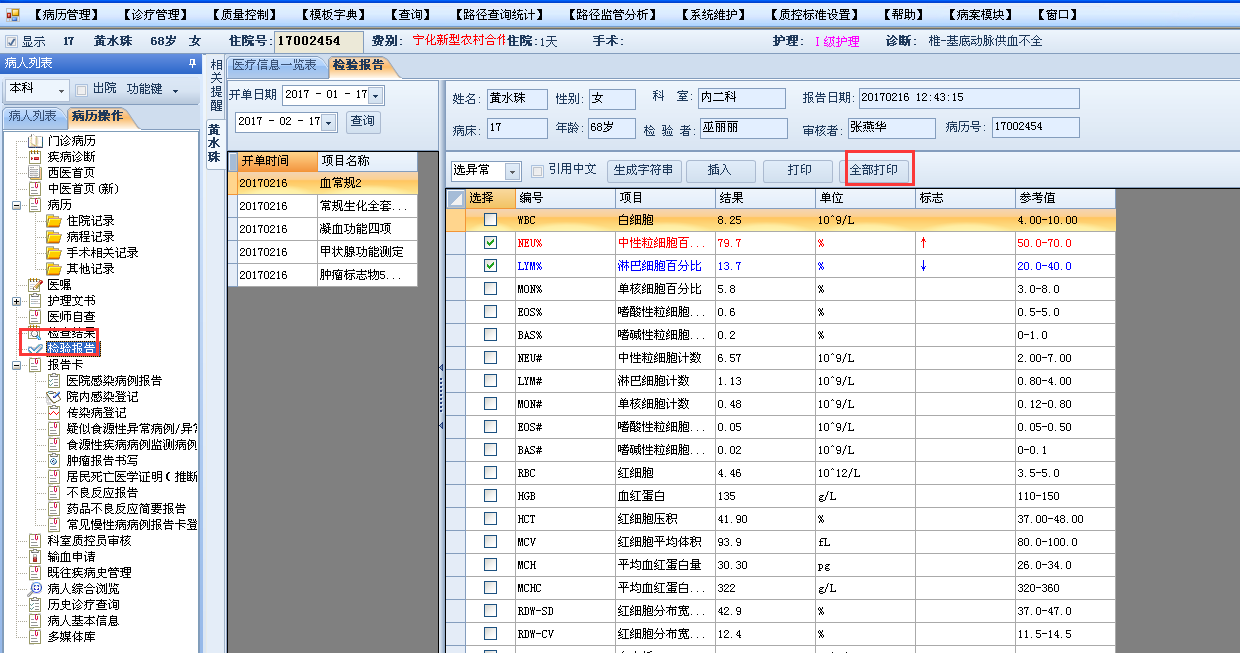Open the 本科 department dropdown

[61, 90]
